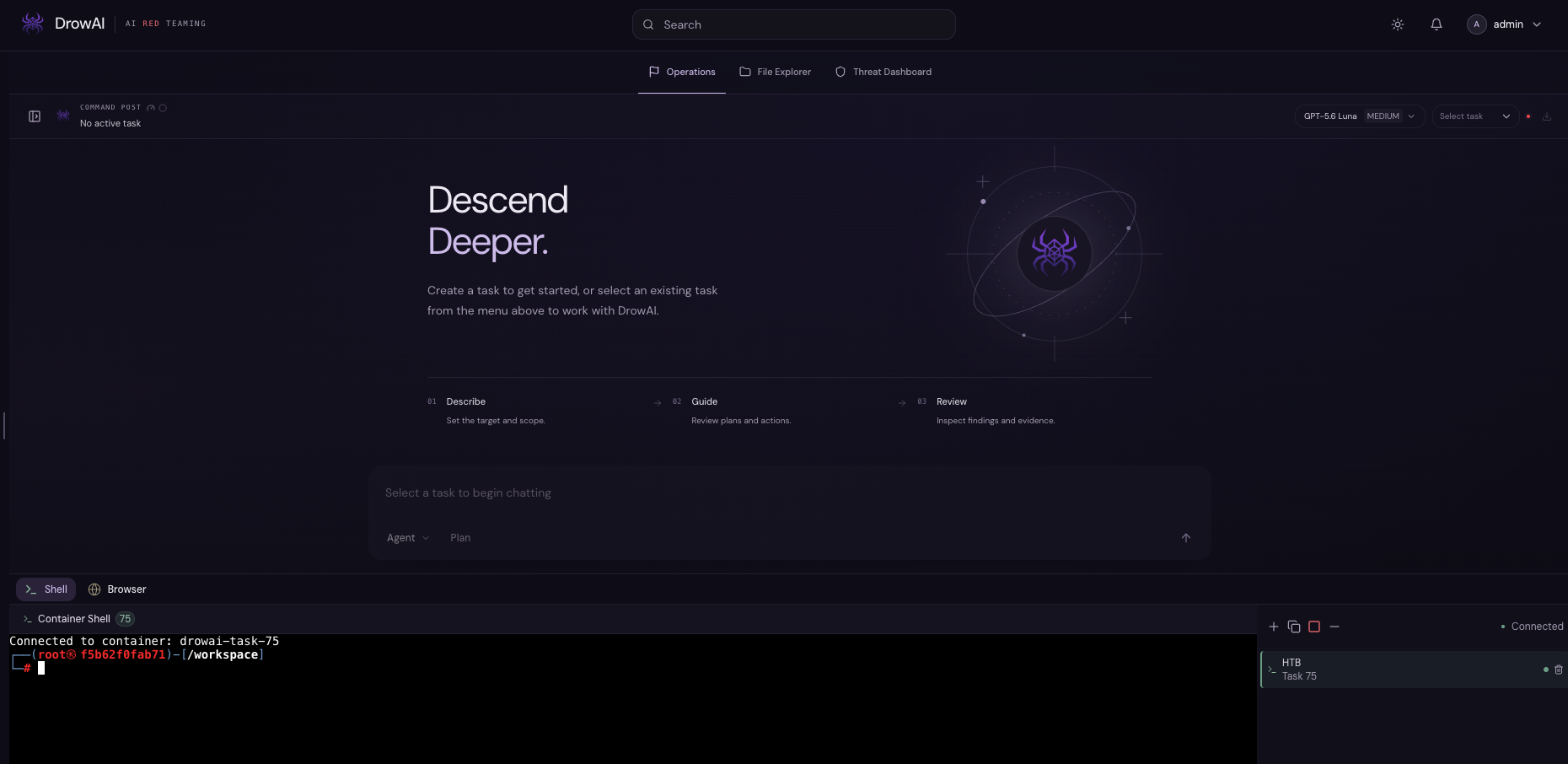The image size is (1568, 764).
Task: Click the download icon in task bar
Action: point(1547,116)
